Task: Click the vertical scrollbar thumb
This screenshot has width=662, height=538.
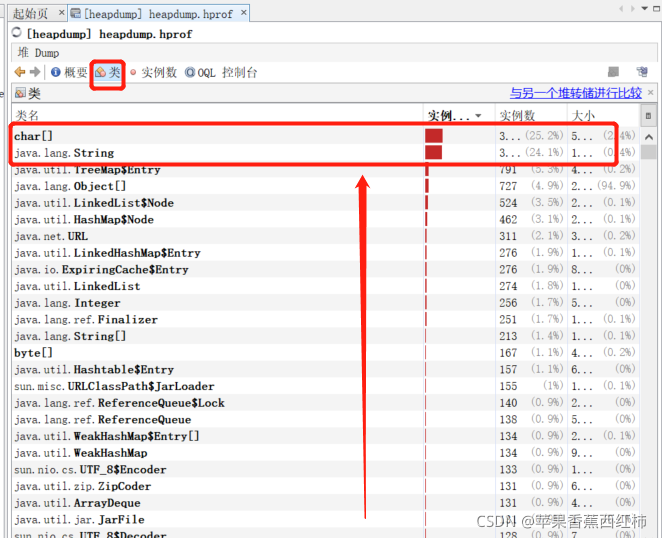Action: point(648,152)
